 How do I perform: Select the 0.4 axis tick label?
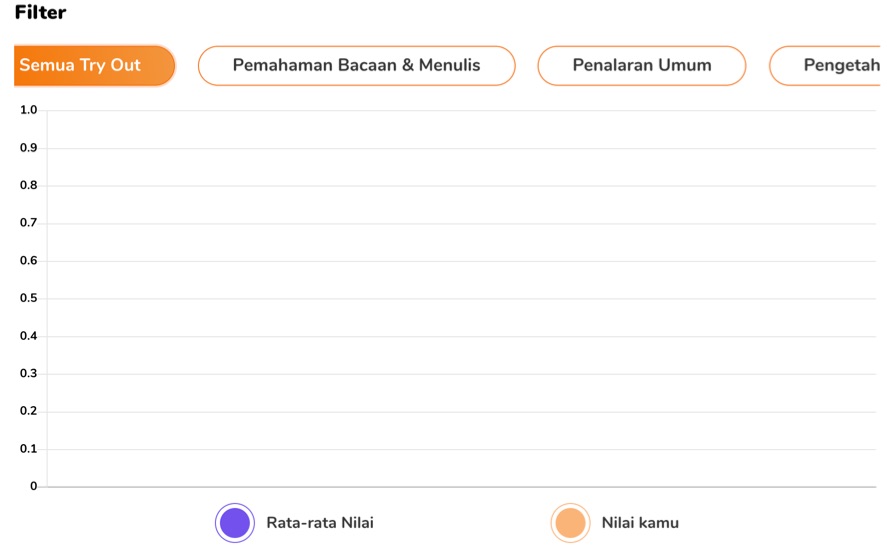pyautogui.click(x=28, y=336)
